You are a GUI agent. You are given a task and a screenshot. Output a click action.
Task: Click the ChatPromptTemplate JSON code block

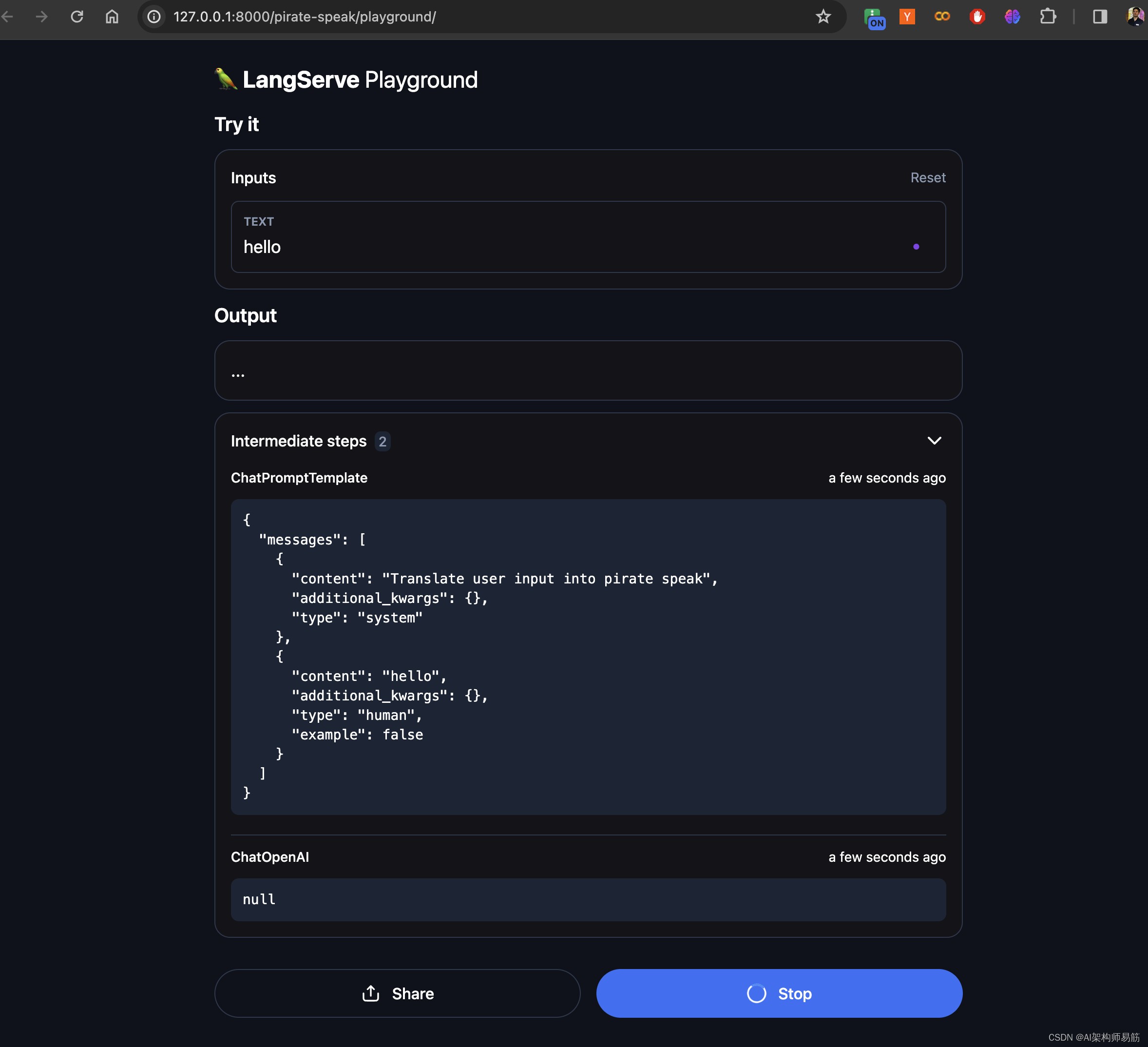588,657
